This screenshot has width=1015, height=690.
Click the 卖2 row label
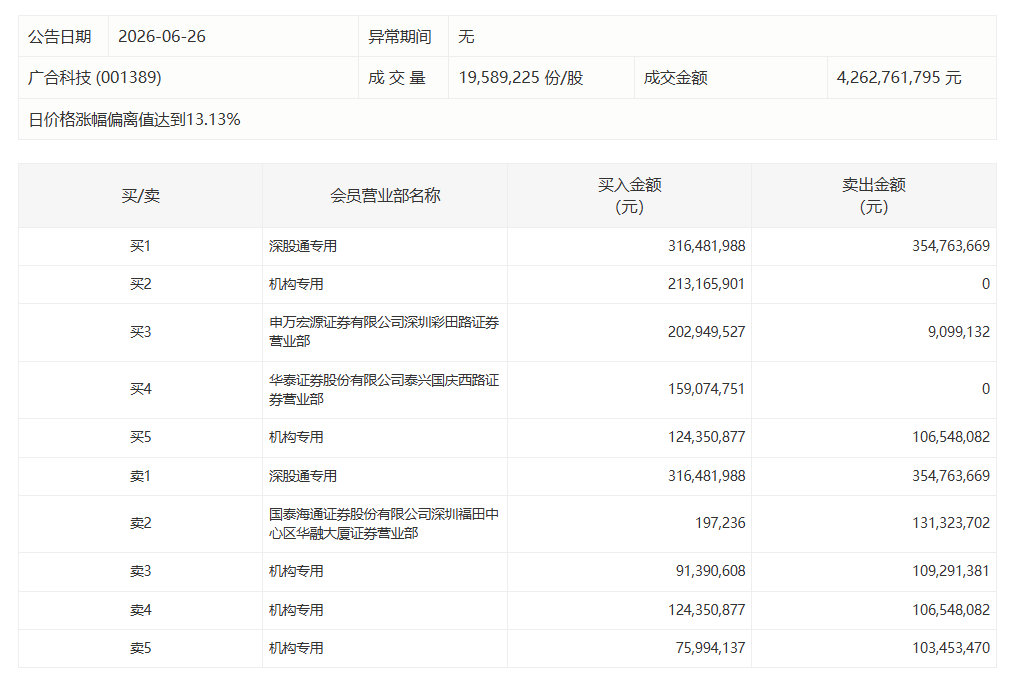pos(140,524)
